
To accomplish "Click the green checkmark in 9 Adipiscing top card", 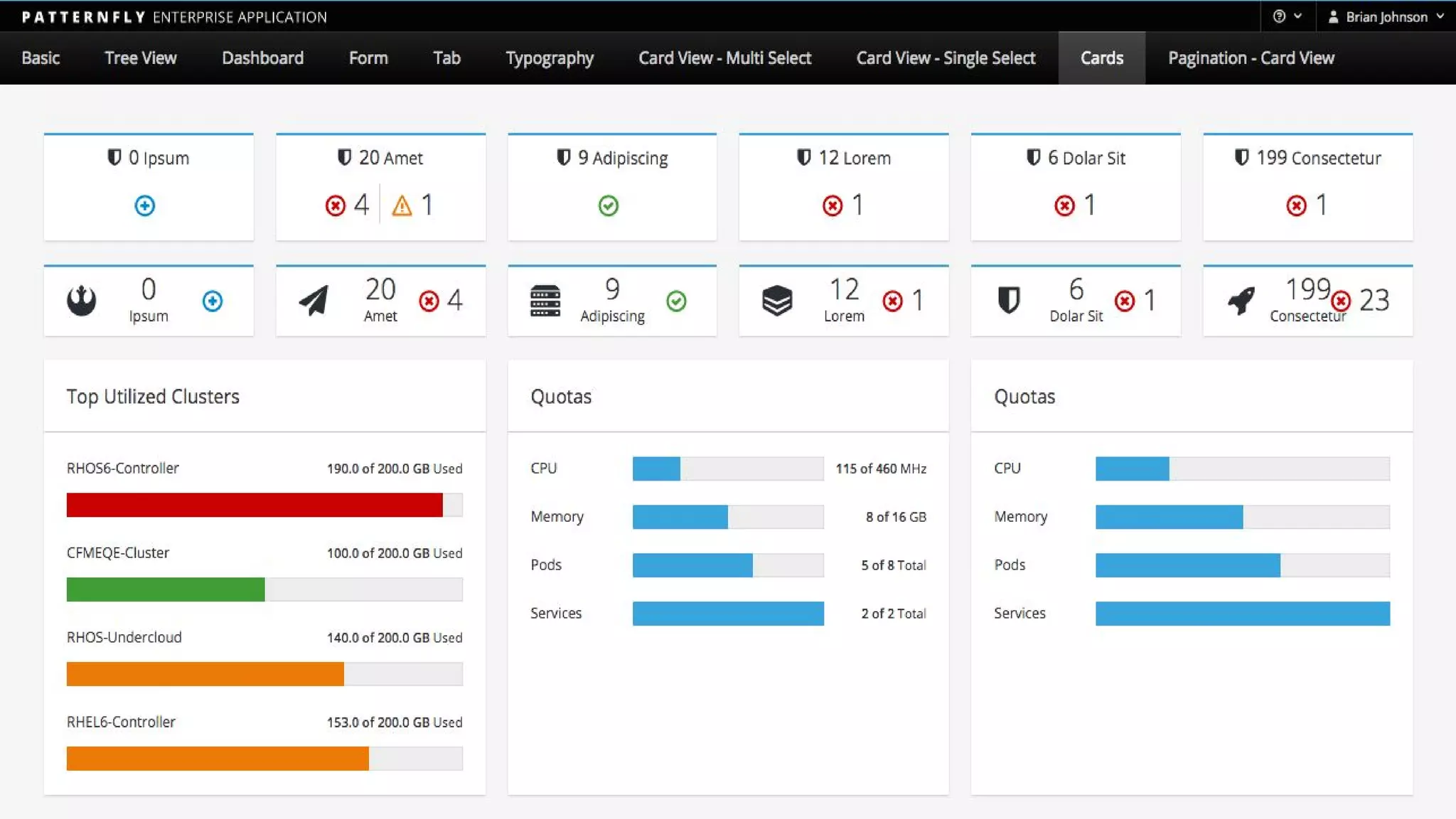I will point(608,205).
